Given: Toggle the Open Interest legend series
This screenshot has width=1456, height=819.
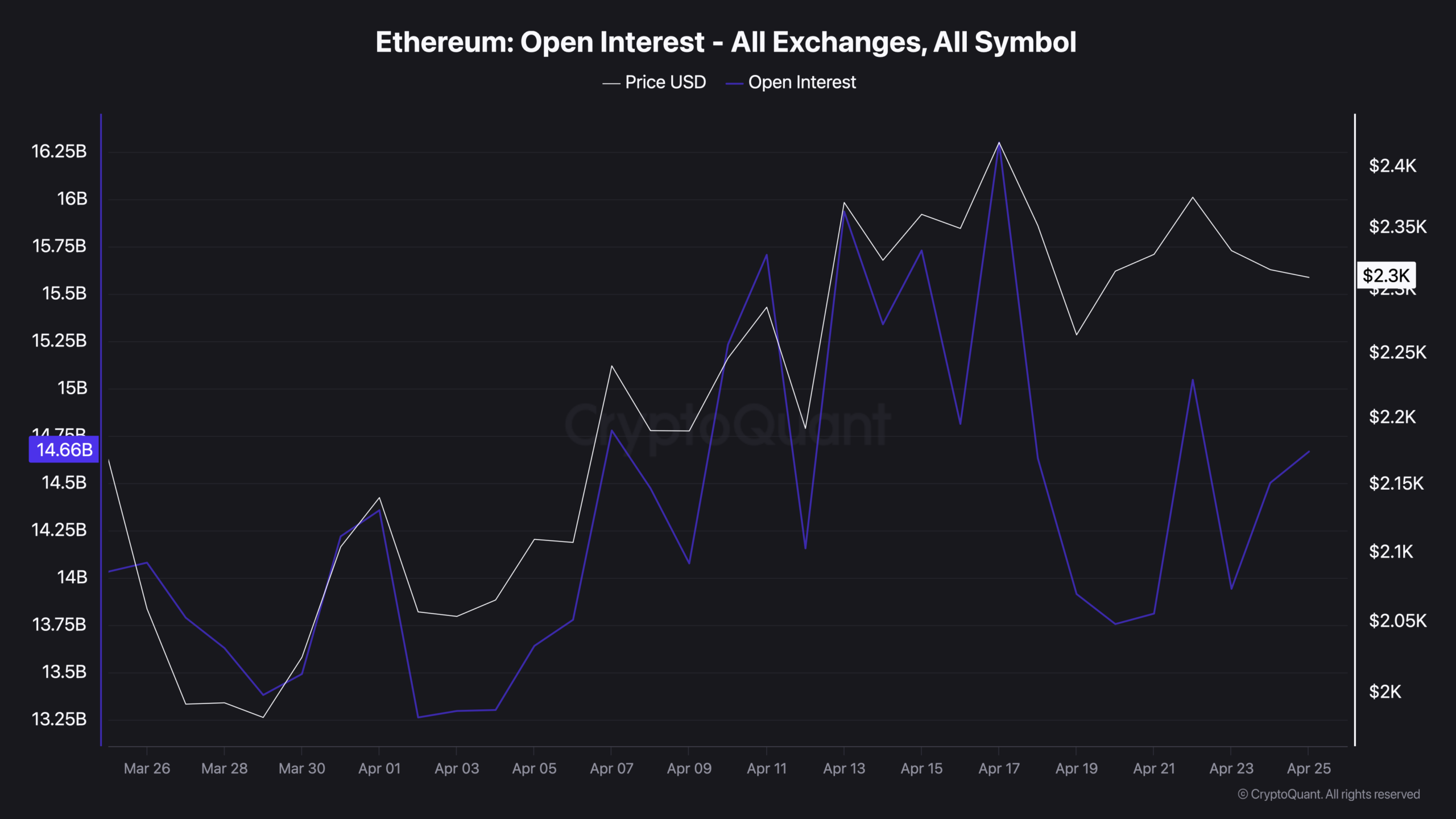Looking at the screenshot, I should pyautogui.click(x=801, y=82).
